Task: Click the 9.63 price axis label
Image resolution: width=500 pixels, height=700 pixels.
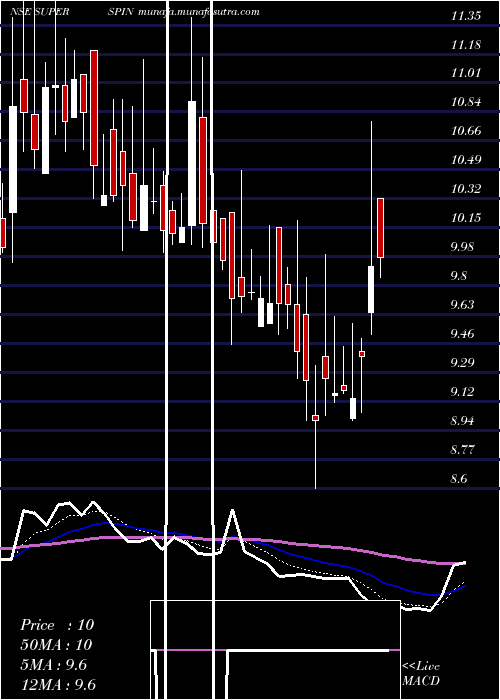Action: 463,304
